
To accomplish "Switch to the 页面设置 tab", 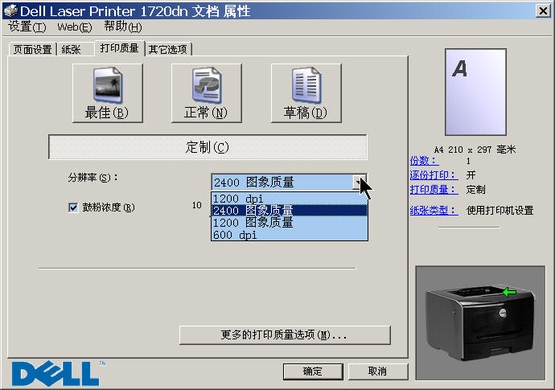I will tap(33, 50).
